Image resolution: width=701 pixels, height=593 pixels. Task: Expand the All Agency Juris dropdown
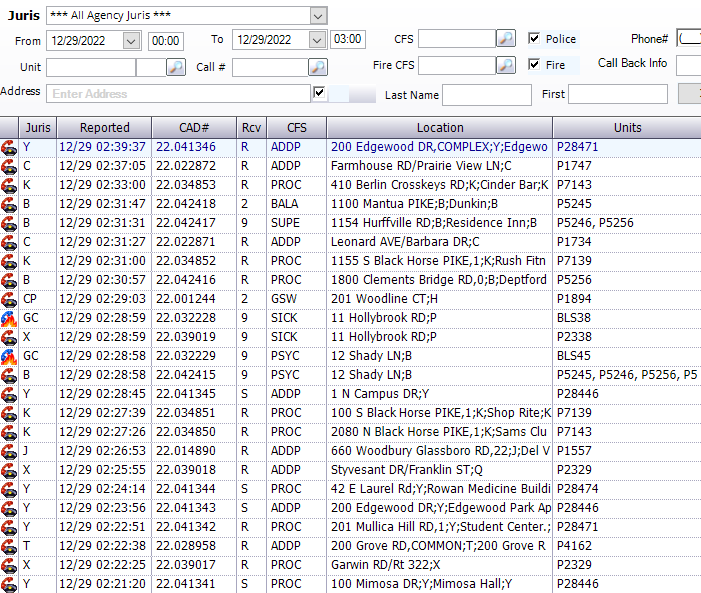pos(318,16)
